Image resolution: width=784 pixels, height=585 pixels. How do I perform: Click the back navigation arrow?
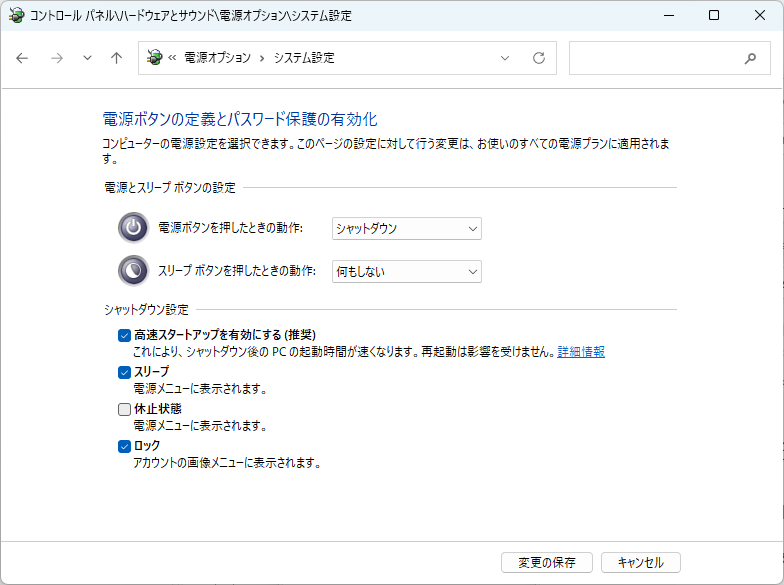pyautogui.click(x=23, y=58)
